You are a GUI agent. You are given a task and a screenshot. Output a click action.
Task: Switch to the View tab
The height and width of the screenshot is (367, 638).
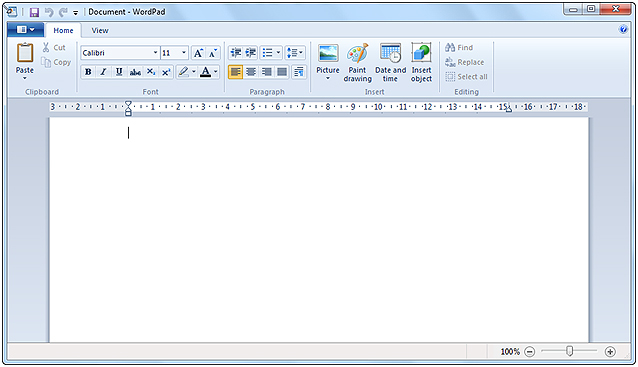[x=100, y=31]
